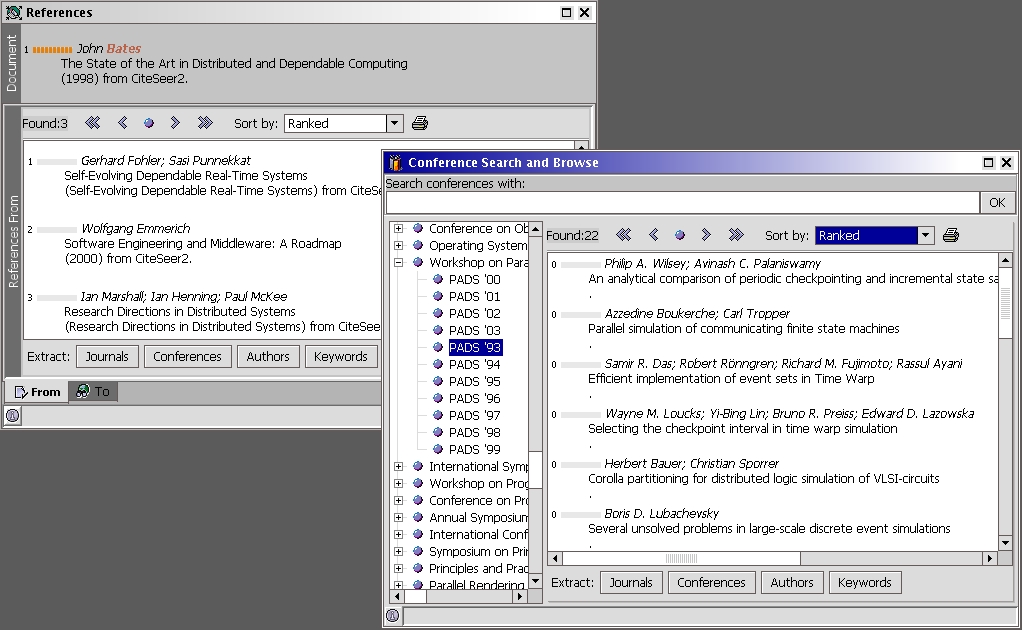The height and width of the screenshot is (630, 1022).
Task: Expand the International Symp... tree node
Action: click(398, 466)
